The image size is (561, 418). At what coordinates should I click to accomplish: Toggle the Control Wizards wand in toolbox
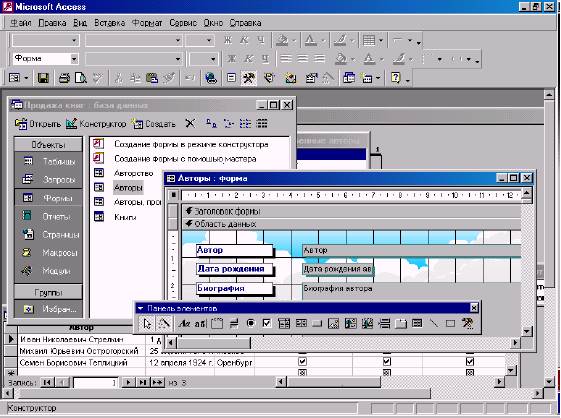164,324
